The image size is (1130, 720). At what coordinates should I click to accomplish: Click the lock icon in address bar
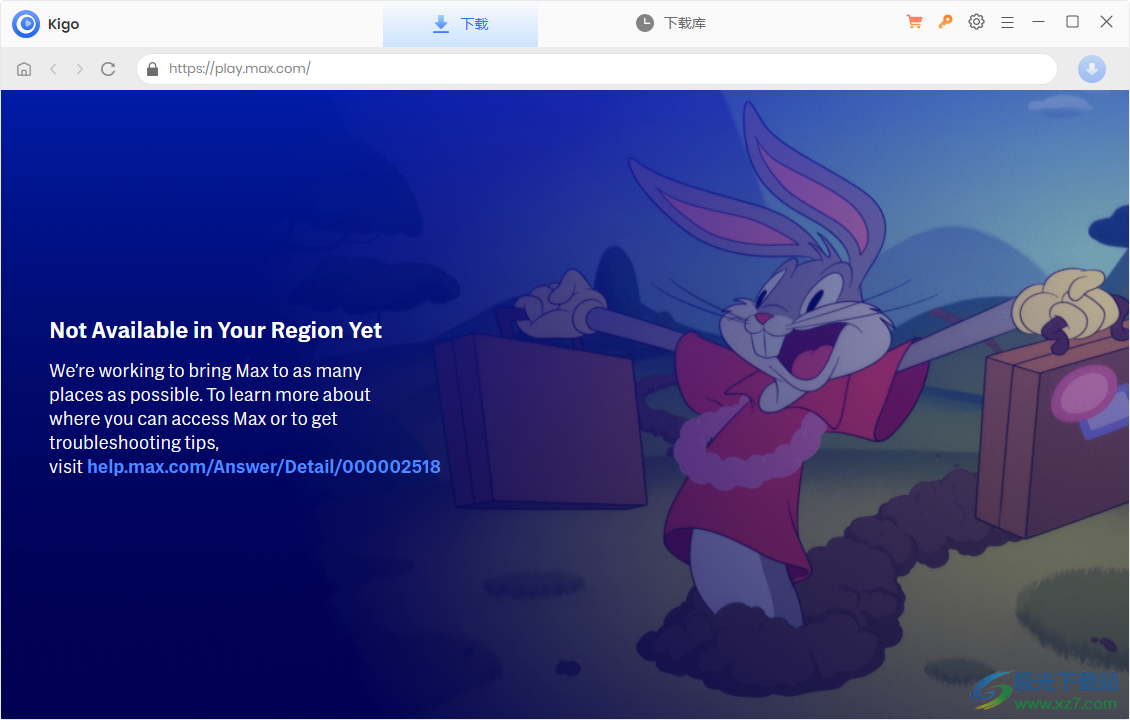152,69
